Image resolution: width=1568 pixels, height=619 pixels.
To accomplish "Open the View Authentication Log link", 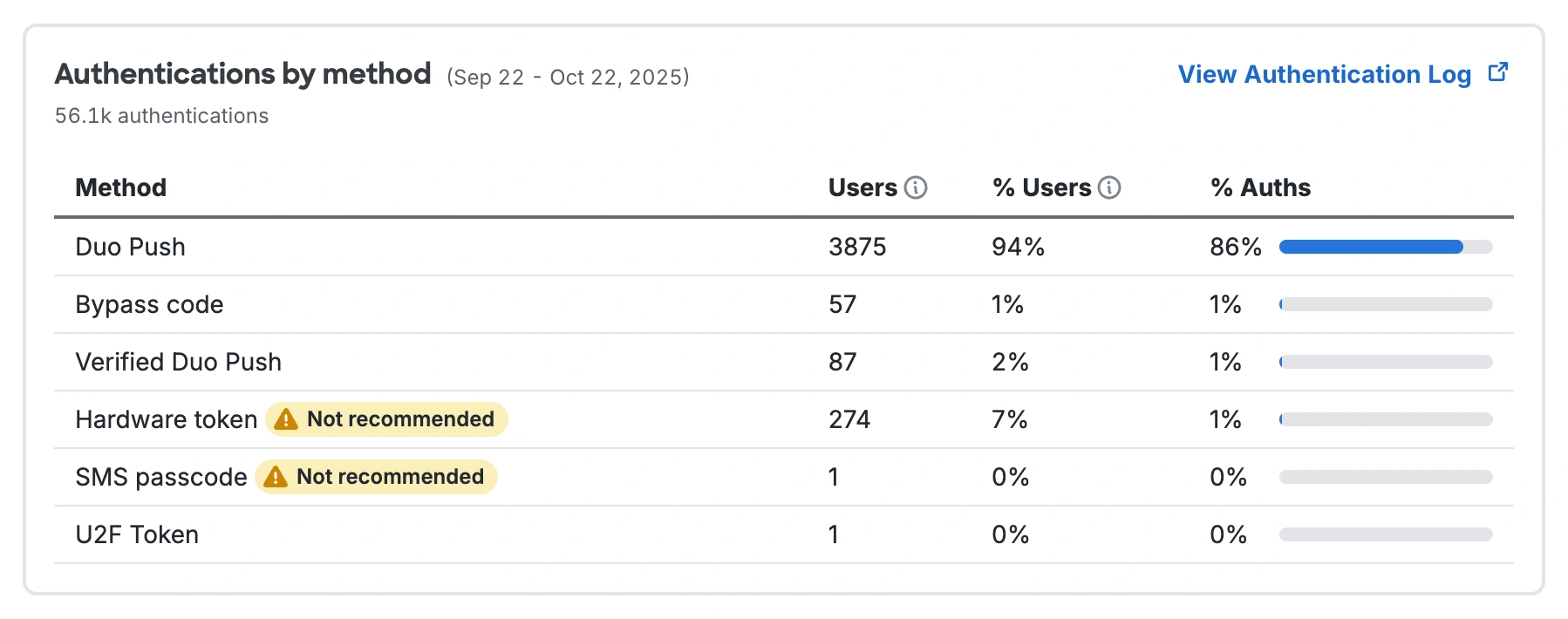I will 1324,74.
